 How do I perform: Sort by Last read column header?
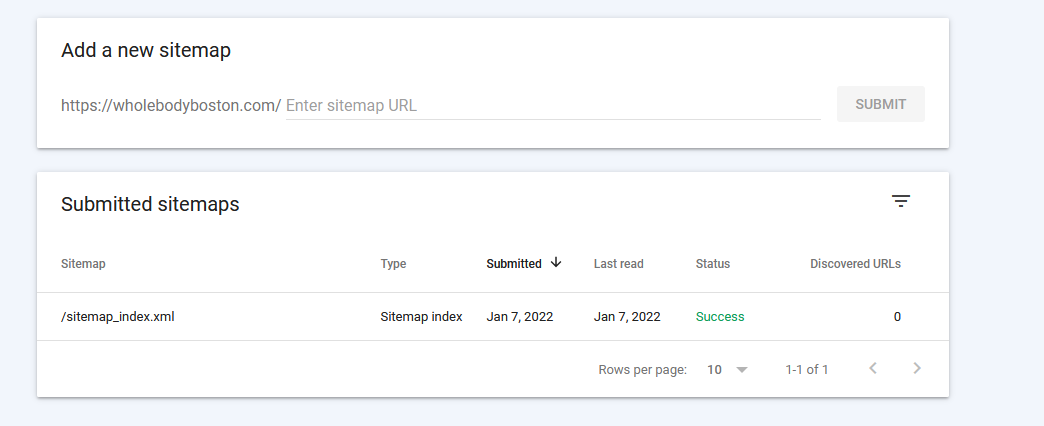[619, 264]
